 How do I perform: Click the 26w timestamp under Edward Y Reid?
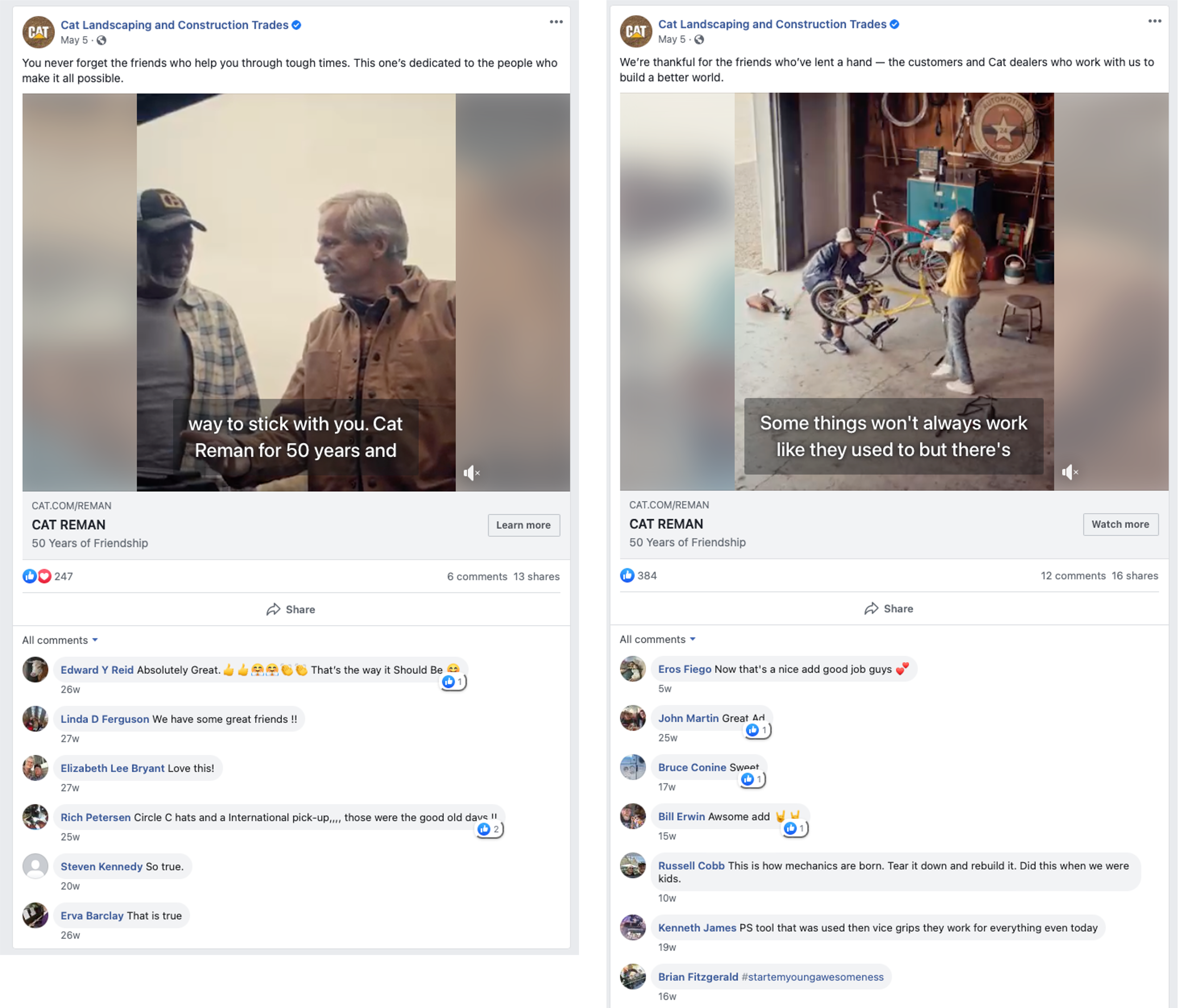pyautogui.click(x=70, y=690)
